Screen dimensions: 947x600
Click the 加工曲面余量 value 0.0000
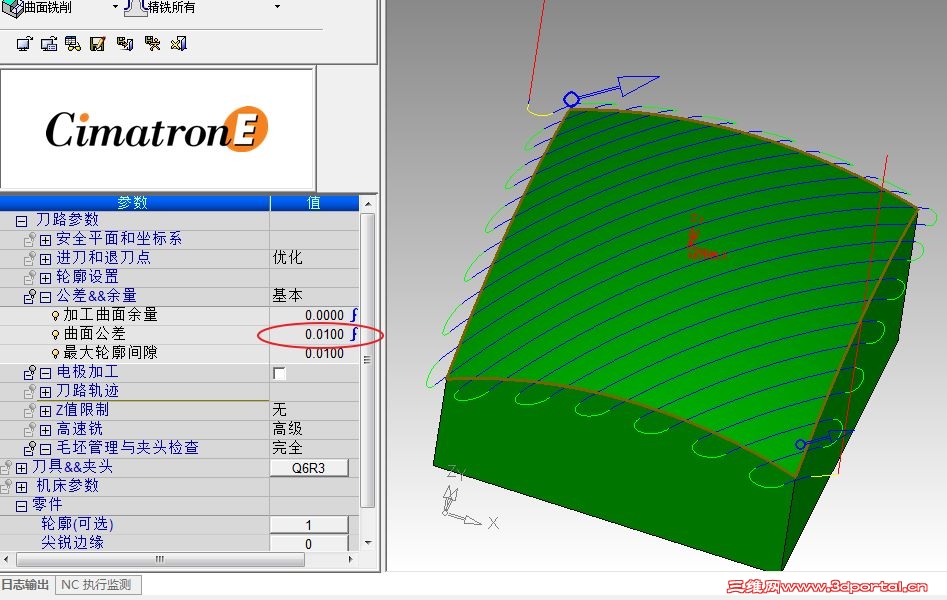[324, 315]
